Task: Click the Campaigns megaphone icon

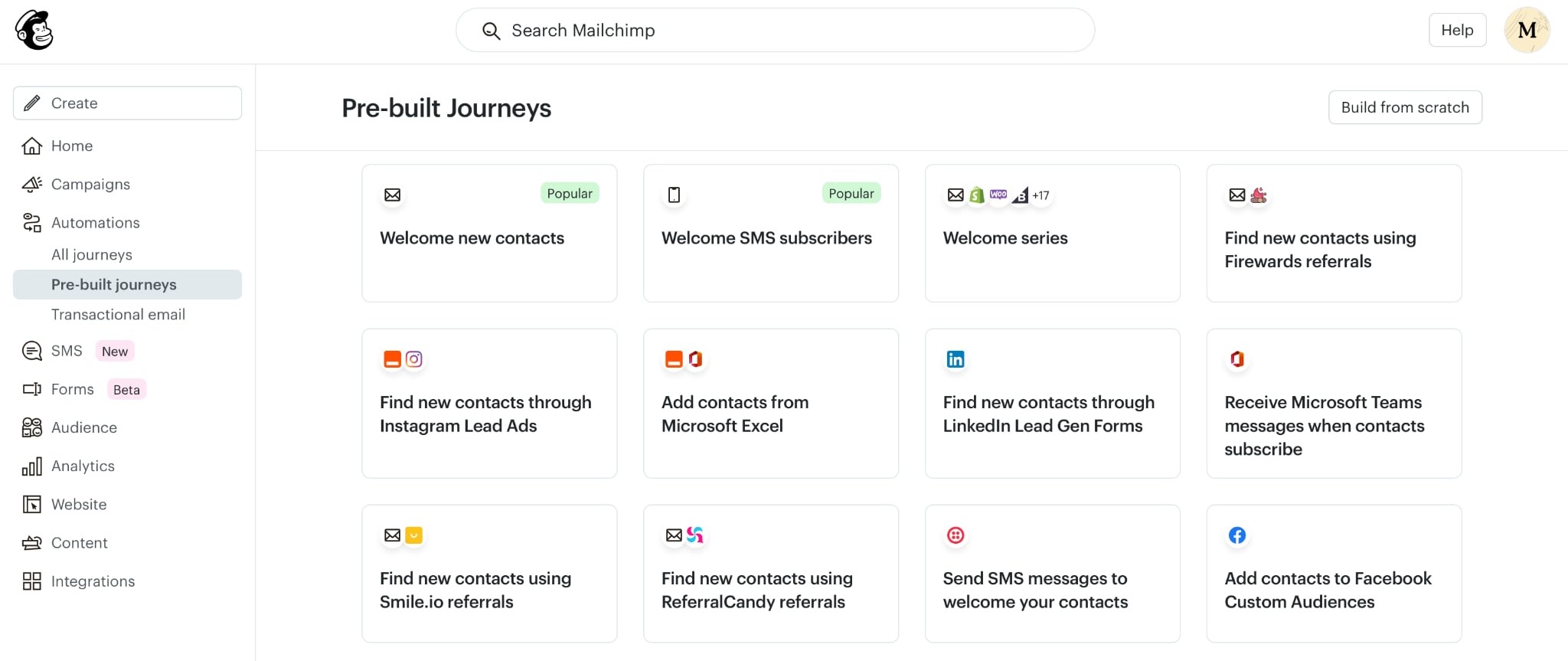Action: tap(32, 184)
